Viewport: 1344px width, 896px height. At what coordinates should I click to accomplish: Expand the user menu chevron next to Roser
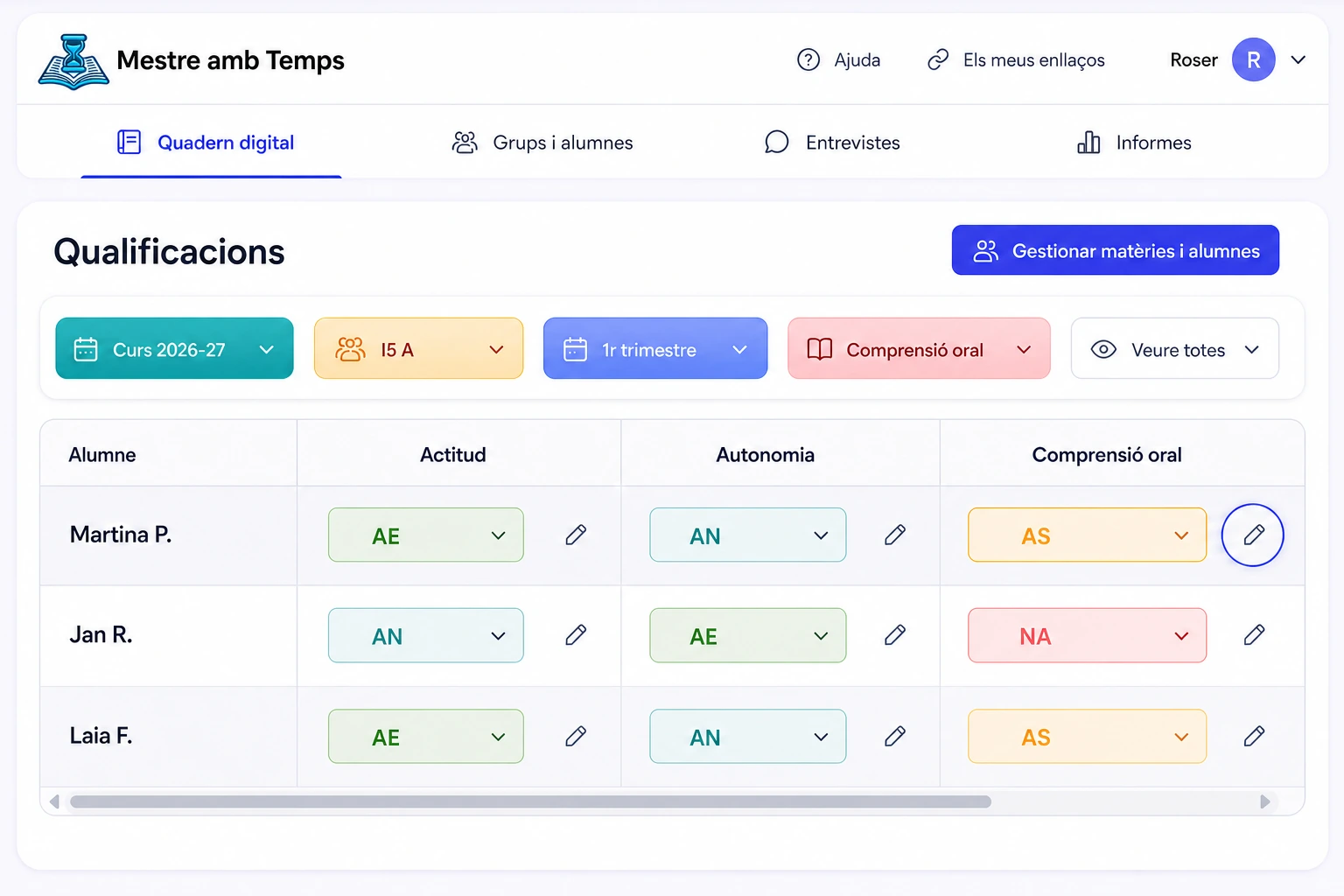coord(1298,60)
